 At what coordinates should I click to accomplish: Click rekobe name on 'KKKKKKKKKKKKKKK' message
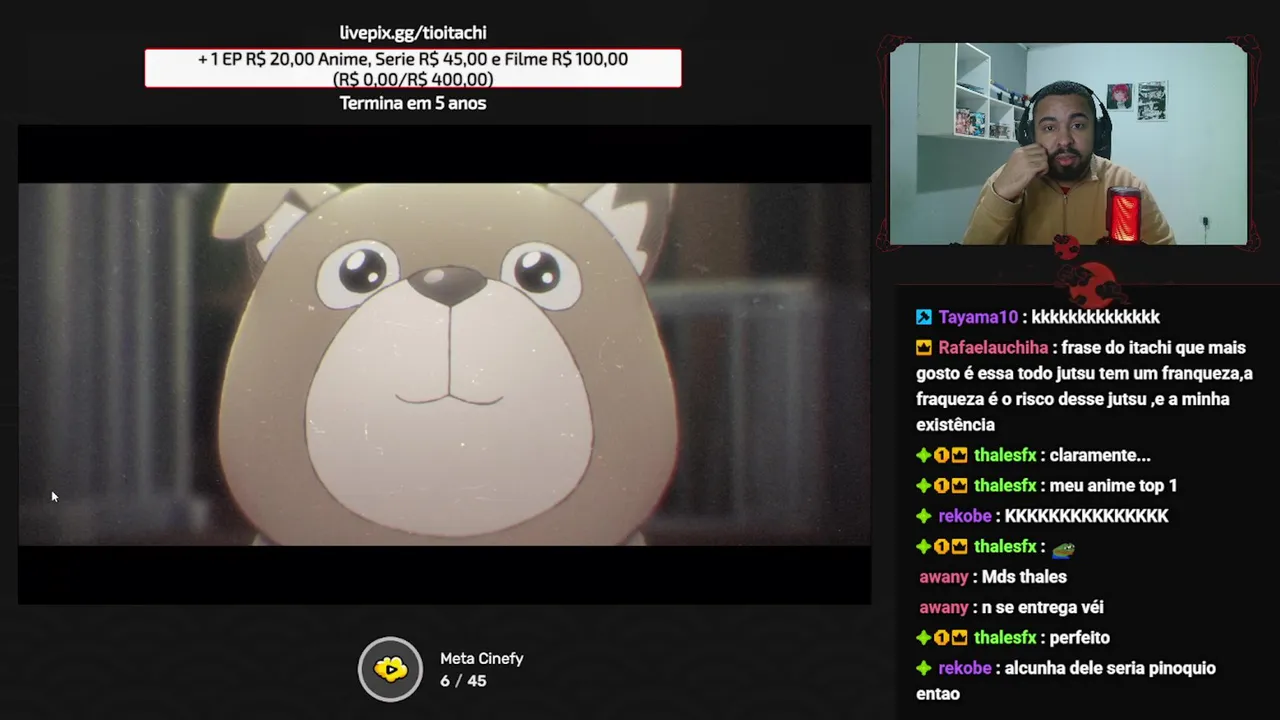(965, 516)
